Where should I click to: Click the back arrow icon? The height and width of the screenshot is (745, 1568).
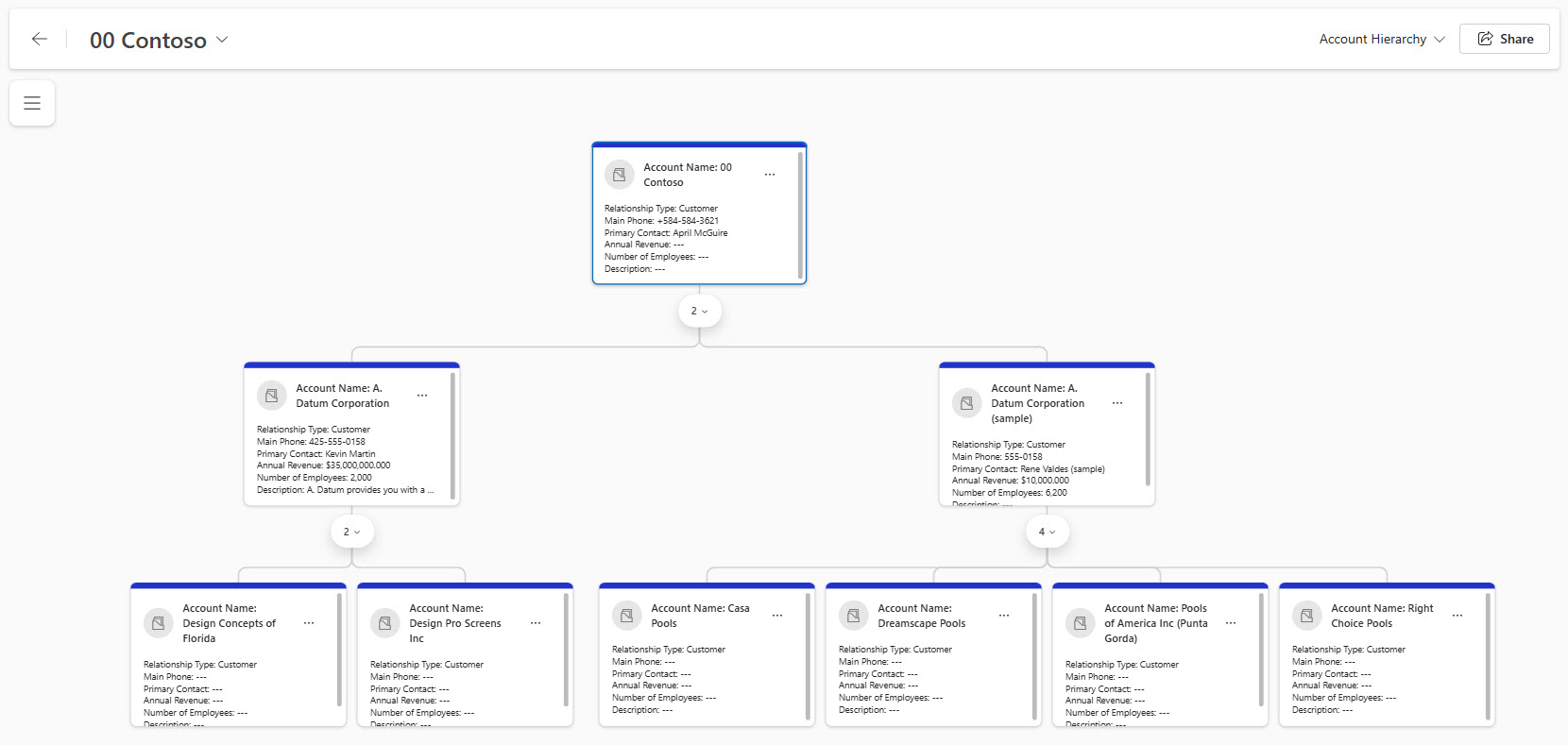[39, 39]
